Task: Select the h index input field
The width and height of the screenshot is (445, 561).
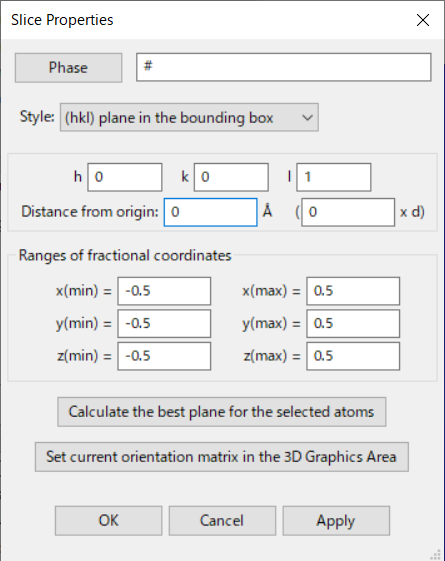Action: (125, 177)
